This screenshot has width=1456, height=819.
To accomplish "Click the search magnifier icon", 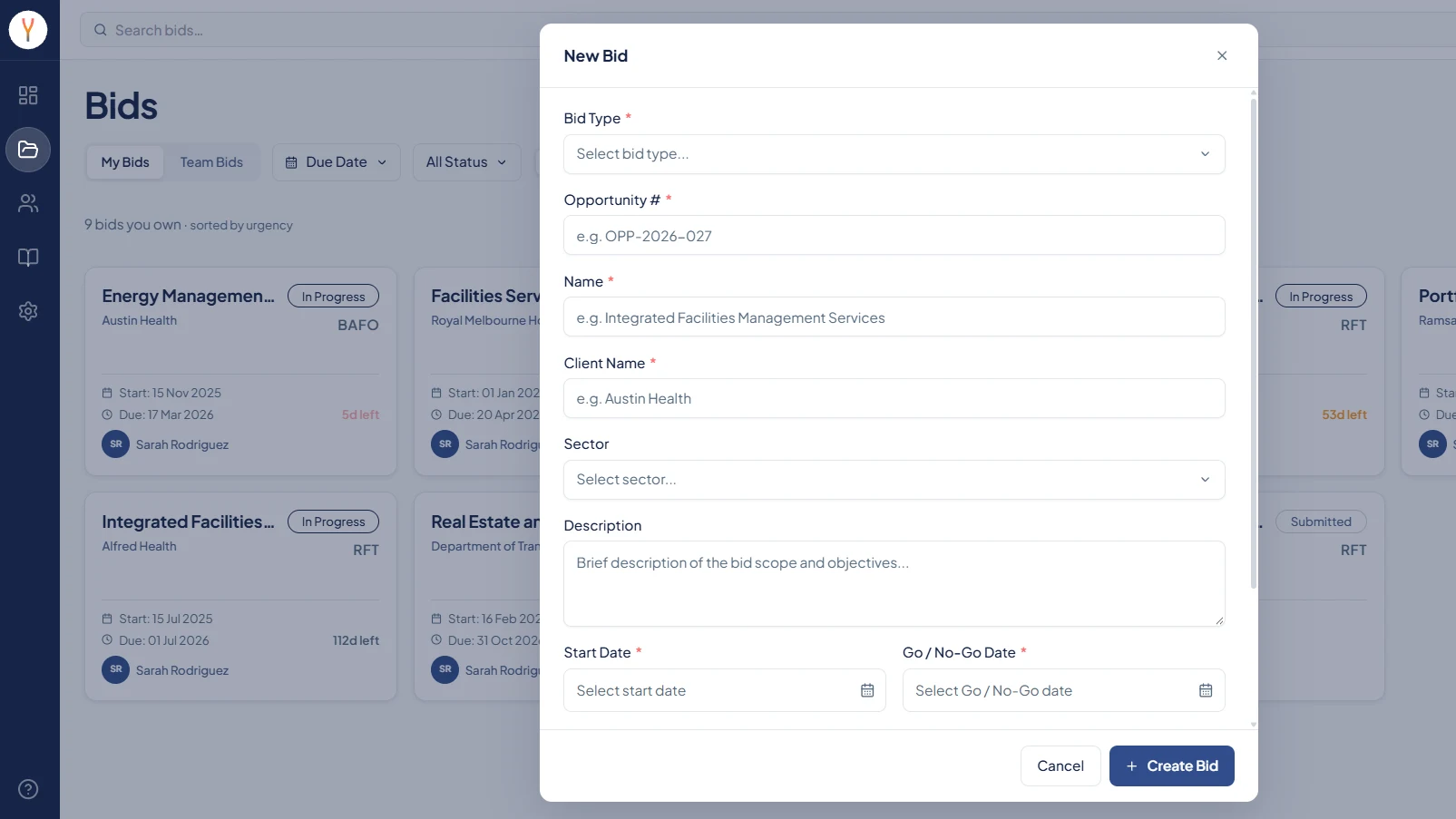I will [x=101, y=30].
